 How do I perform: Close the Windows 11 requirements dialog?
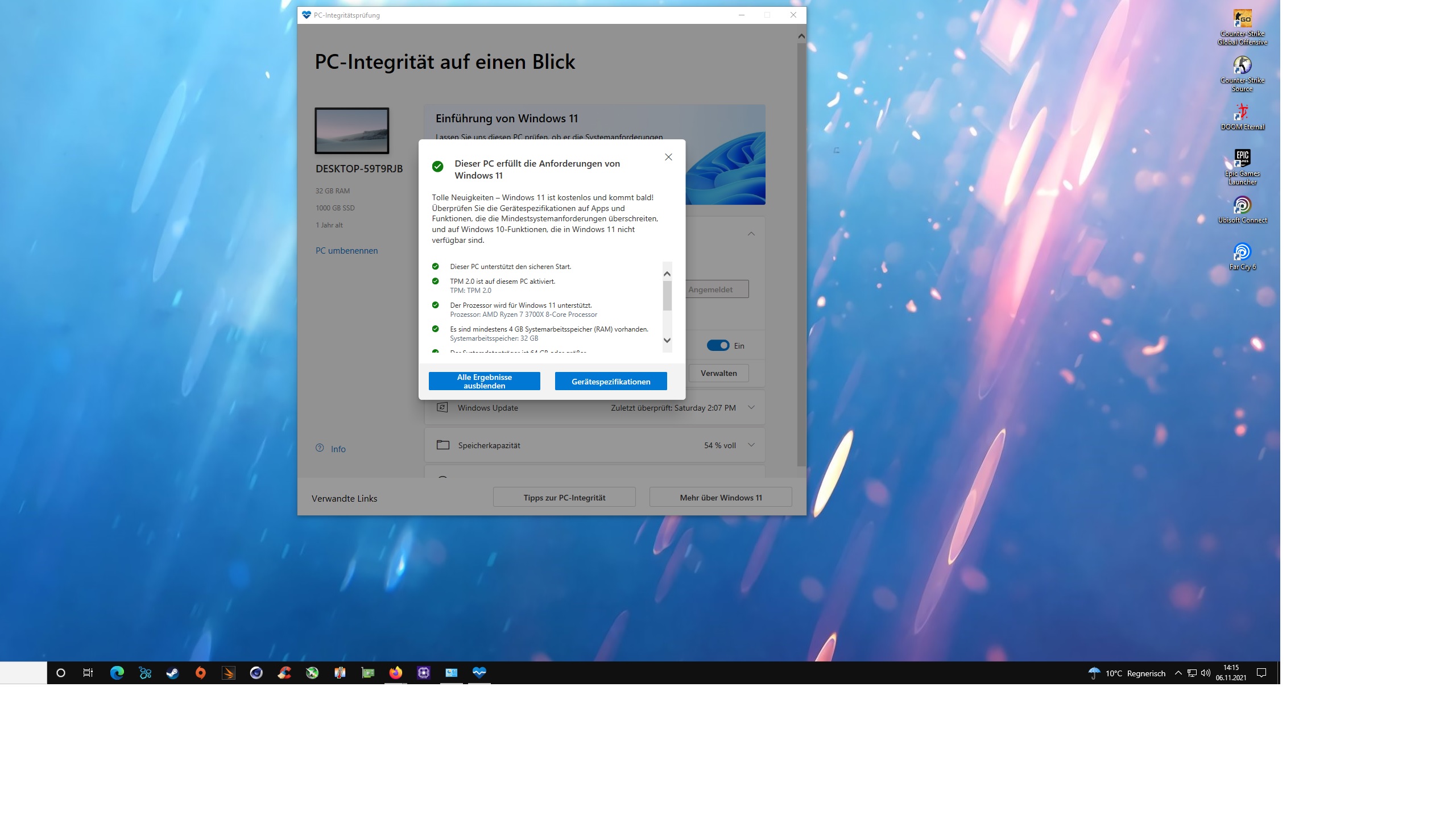point(669,158)
